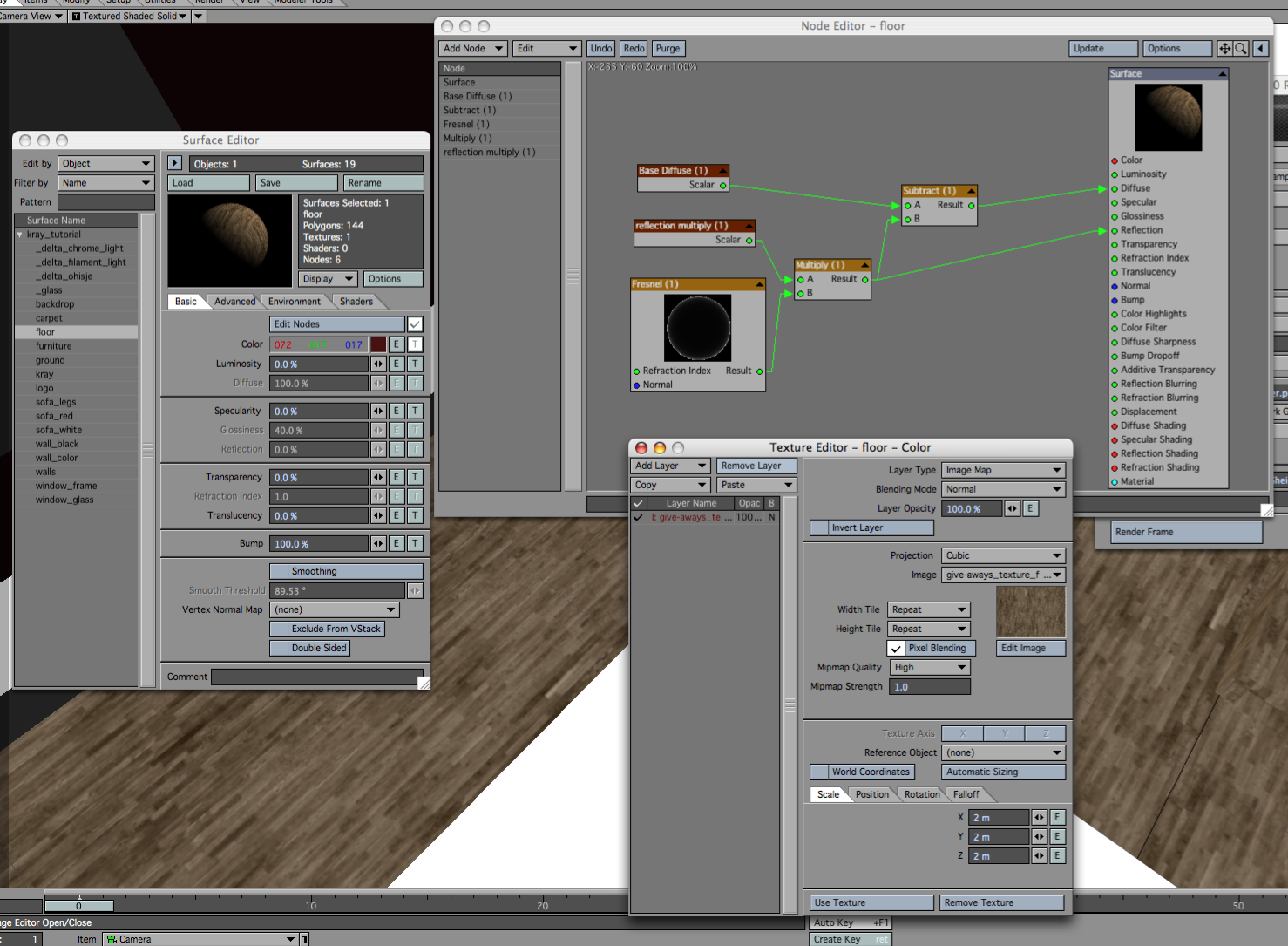Expand the Blending Mode dropdown
Image resolution: width=1288 pixels, height=946 pixels.
point(1003,489)
